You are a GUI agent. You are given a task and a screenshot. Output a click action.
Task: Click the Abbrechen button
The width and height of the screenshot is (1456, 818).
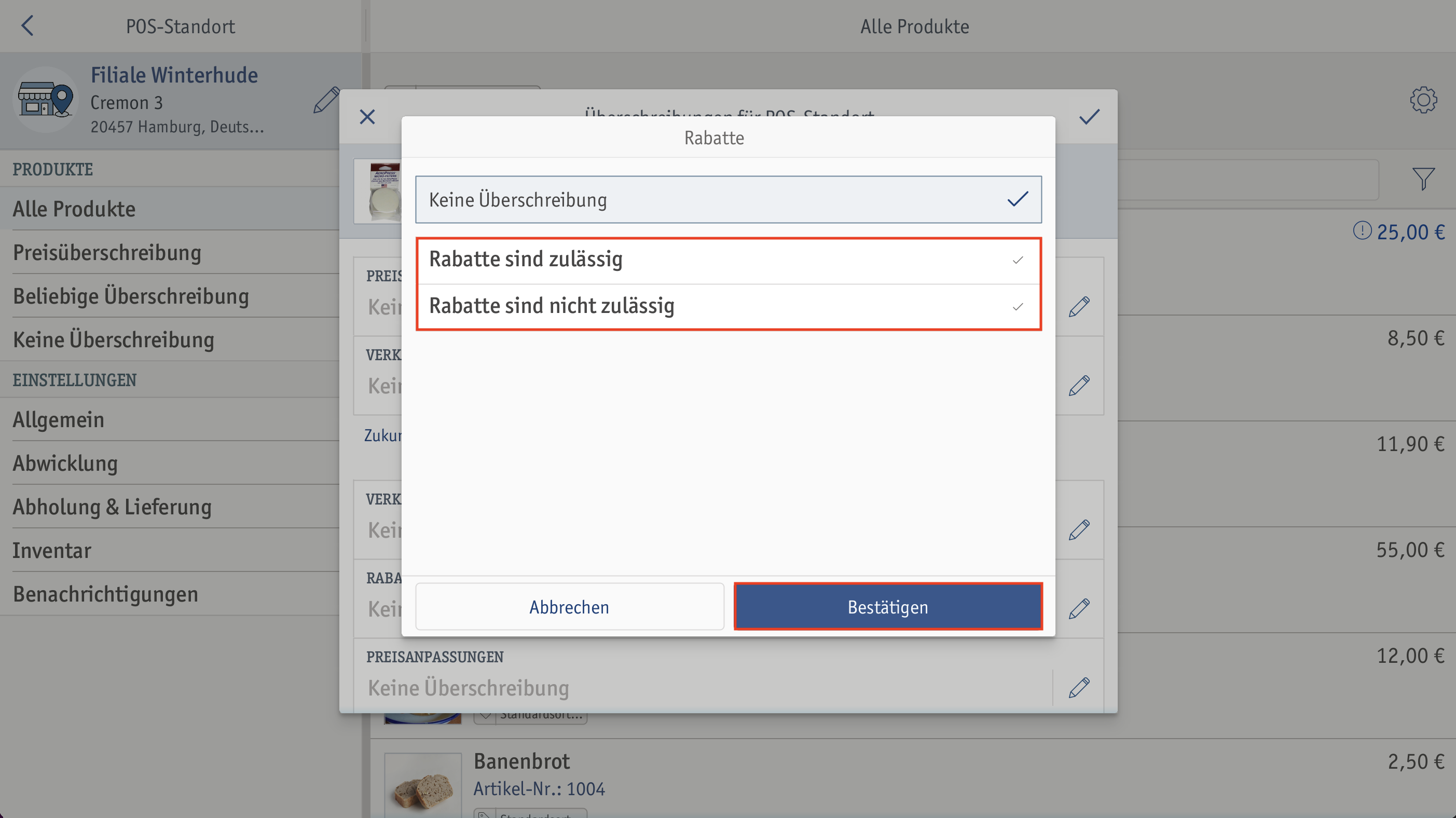[569, 607]
